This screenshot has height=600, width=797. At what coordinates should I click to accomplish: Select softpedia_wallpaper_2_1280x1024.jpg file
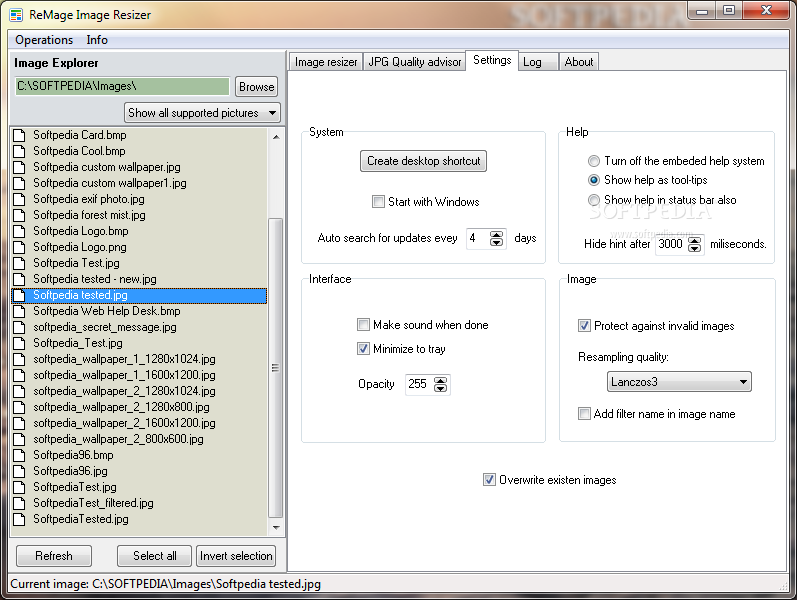tap(125, 392)
